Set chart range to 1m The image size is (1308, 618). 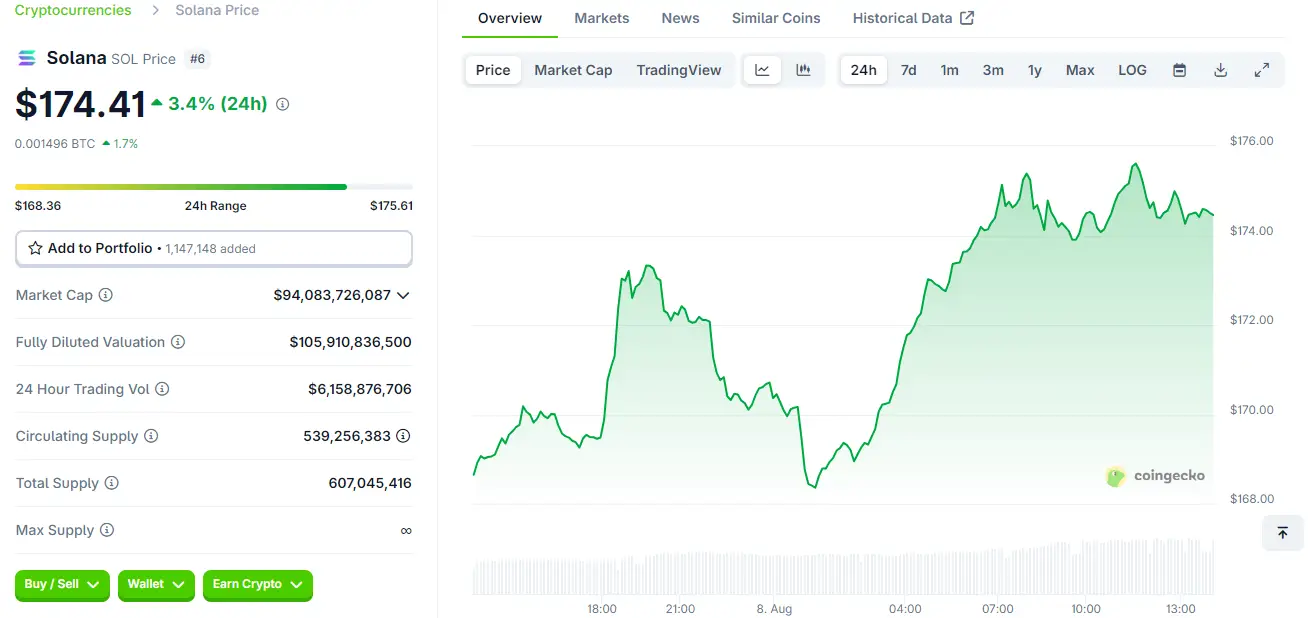950,70
